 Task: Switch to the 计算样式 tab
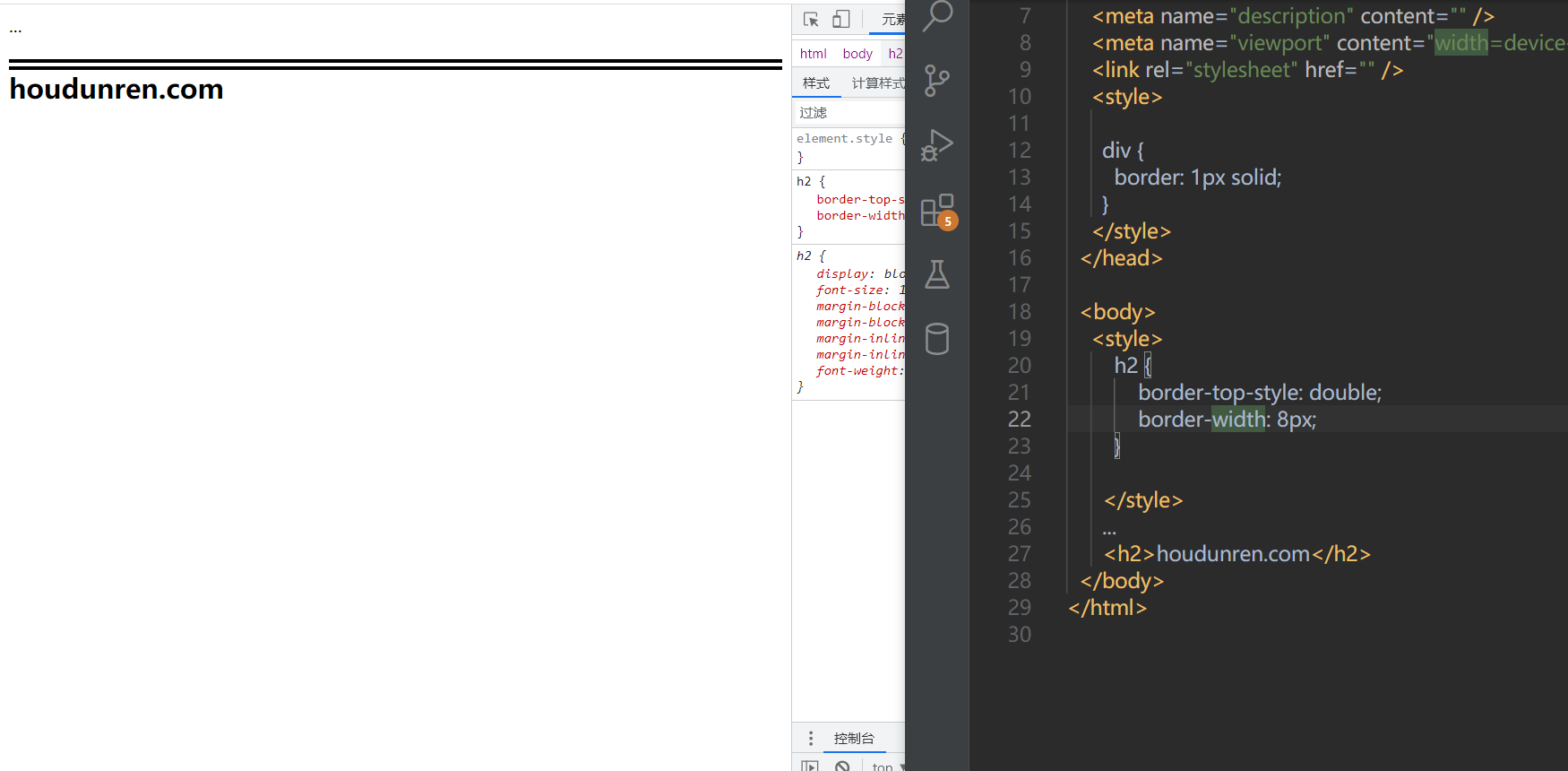point(877,83)
